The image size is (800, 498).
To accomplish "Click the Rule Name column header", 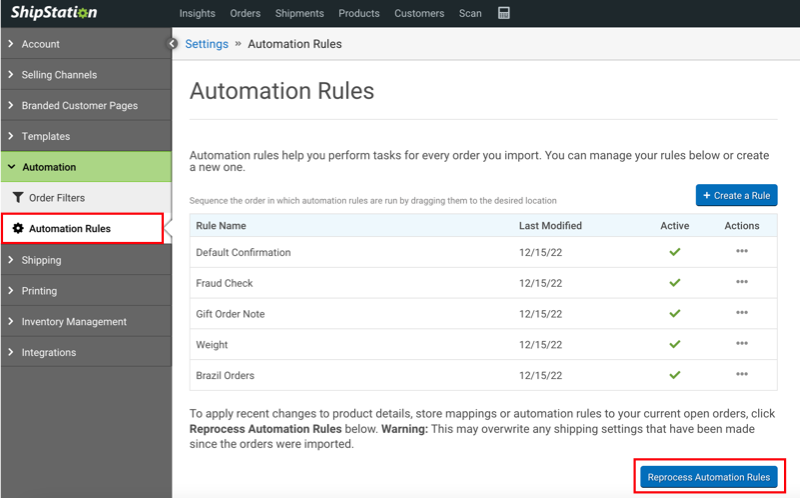I will click(221, 226).
